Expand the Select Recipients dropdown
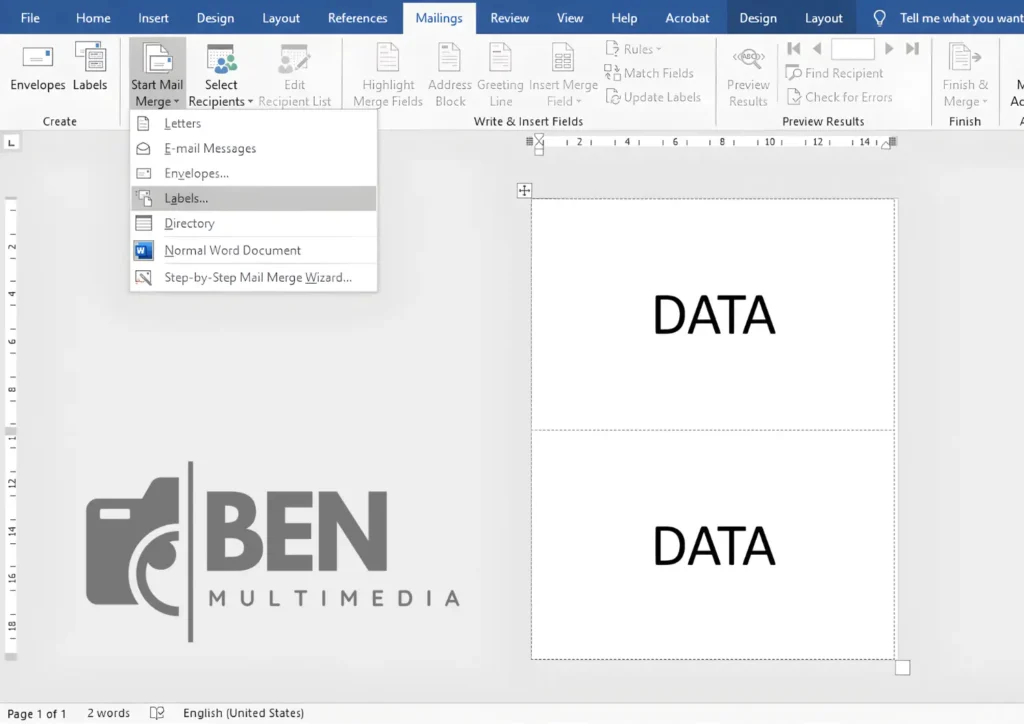The image size is (1024, 724). coord(221,100)
